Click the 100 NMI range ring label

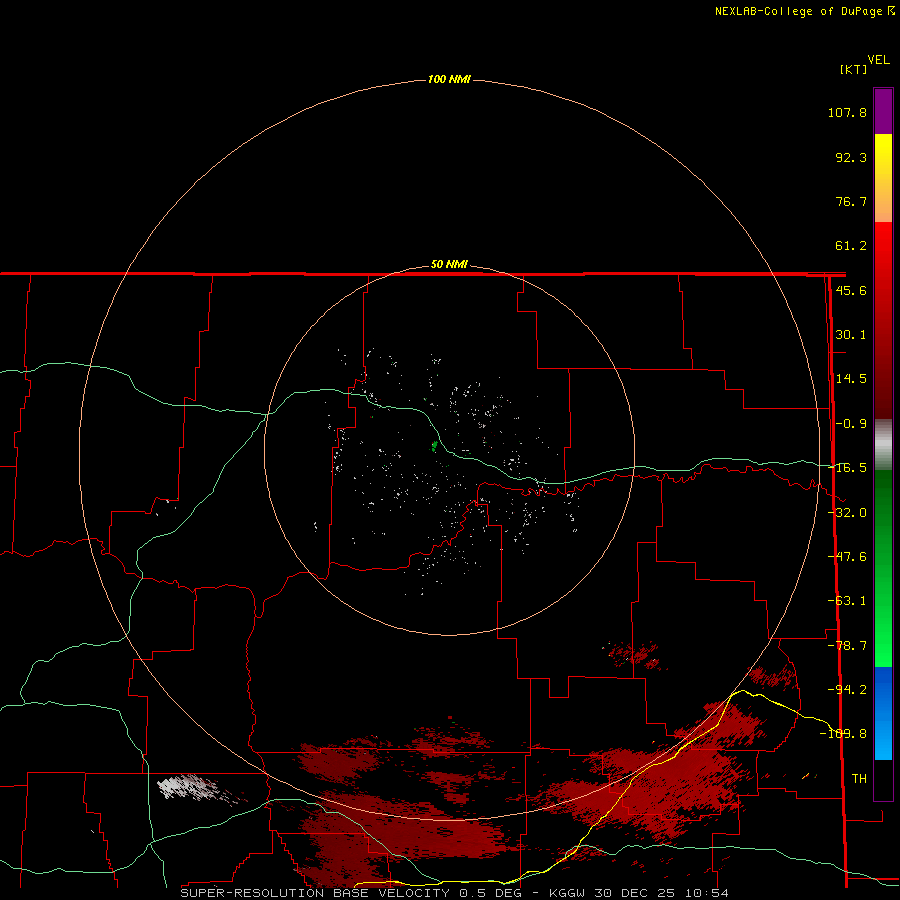tap(449, 79)
